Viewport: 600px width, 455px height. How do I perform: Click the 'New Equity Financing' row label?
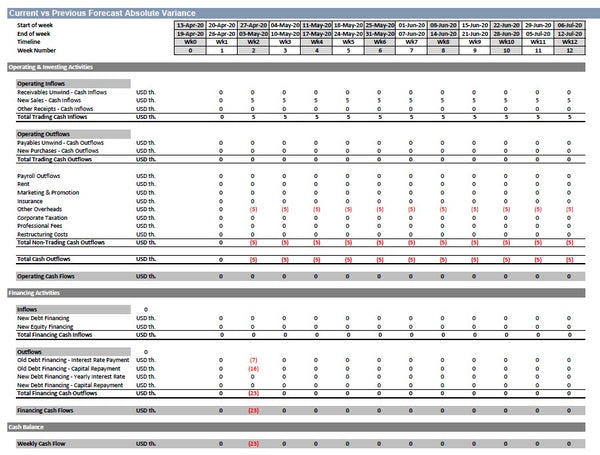tap(47, 326)
